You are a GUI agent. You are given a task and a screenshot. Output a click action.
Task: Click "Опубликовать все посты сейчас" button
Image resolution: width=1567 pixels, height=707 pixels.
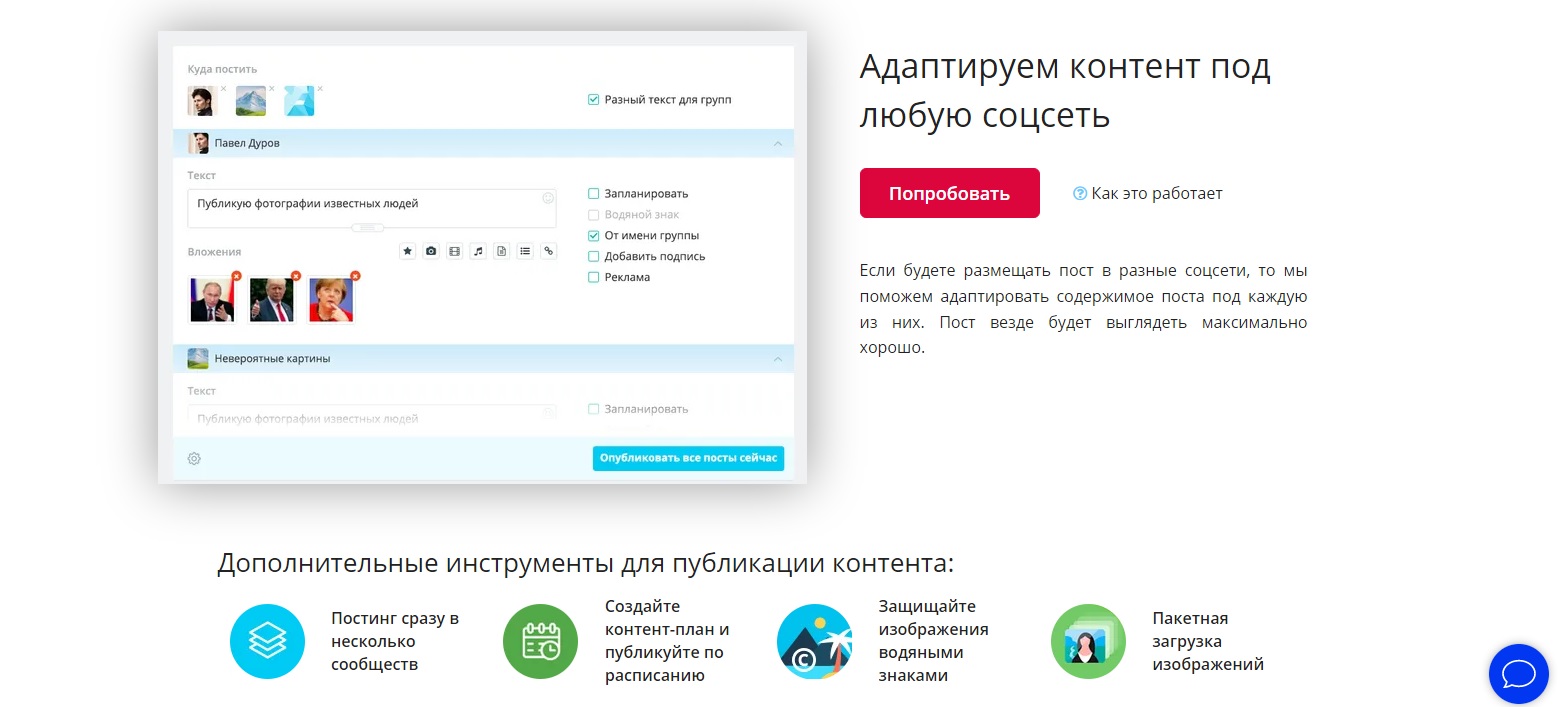pos(688,458)
